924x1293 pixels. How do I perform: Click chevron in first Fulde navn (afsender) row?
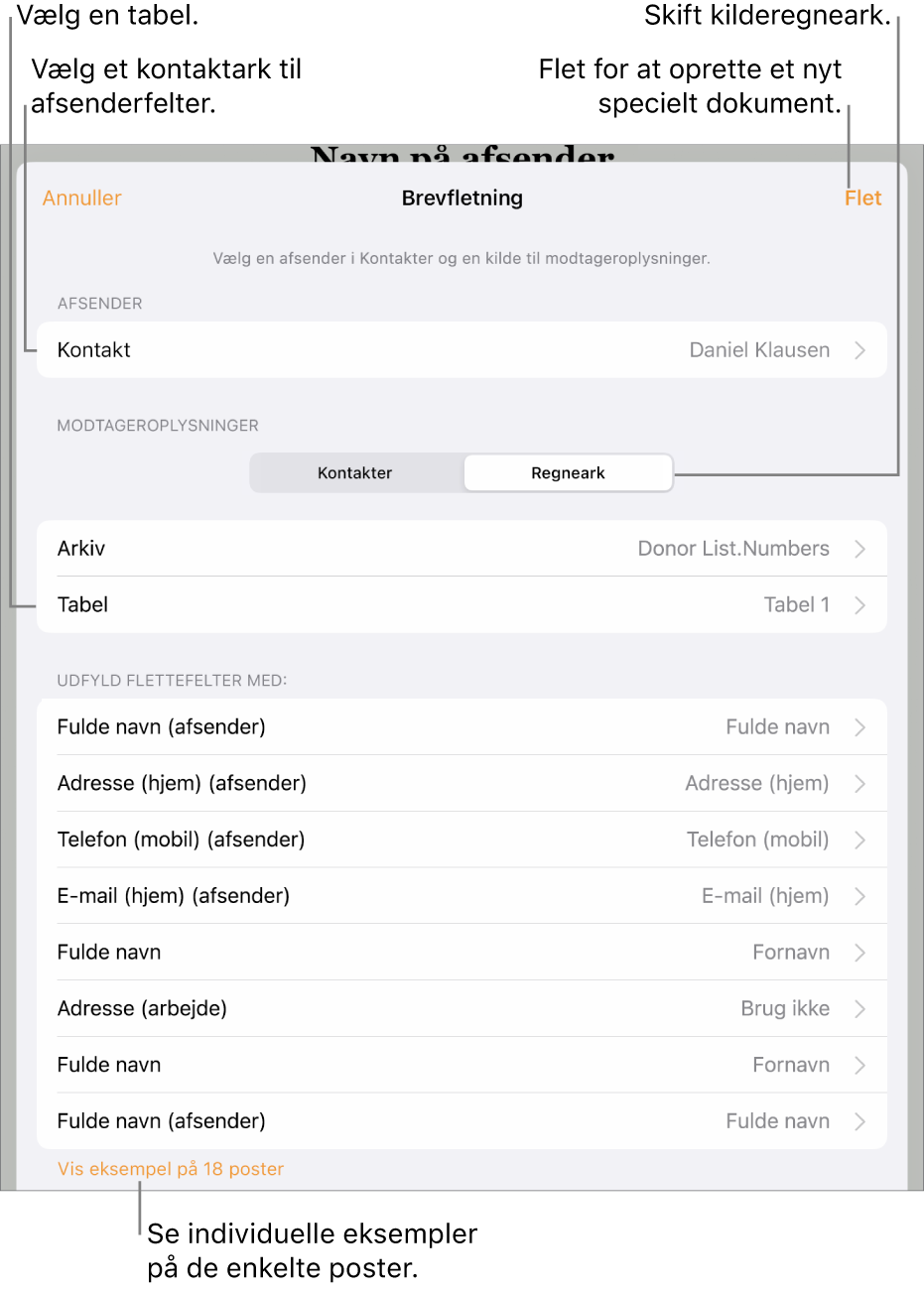click(859, 727)
